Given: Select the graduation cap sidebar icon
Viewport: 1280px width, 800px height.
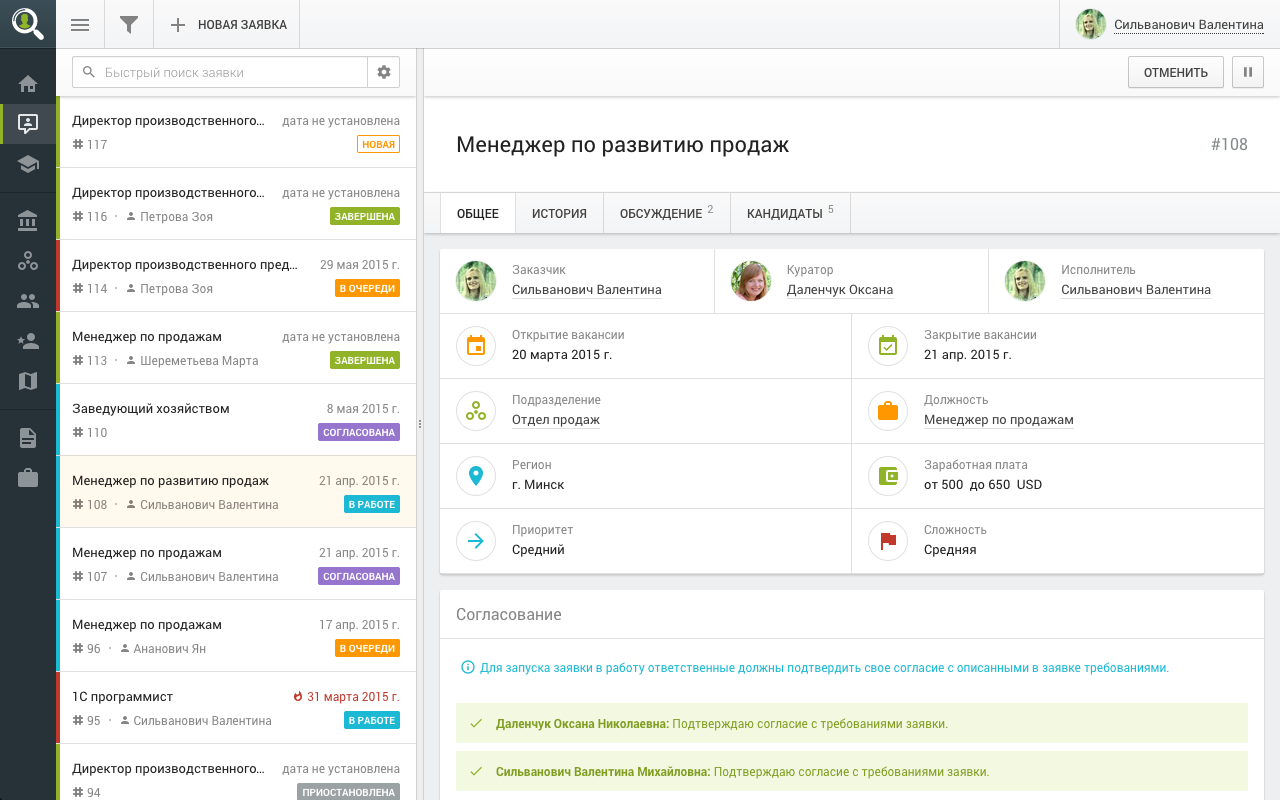Looking at the screenshot, I should point(28,164).
